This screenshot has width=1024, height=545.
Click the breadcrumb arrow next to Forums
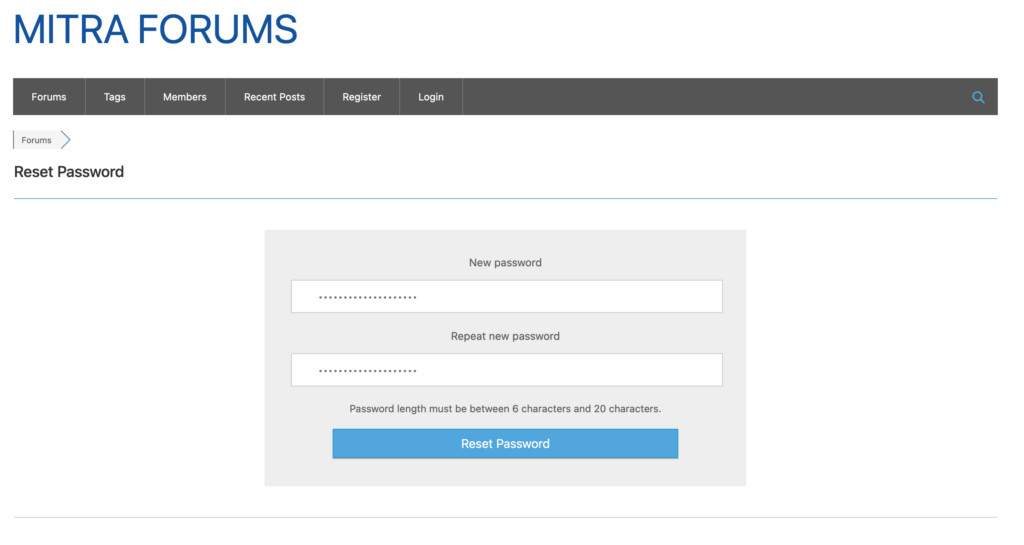(x=65, y=140)
